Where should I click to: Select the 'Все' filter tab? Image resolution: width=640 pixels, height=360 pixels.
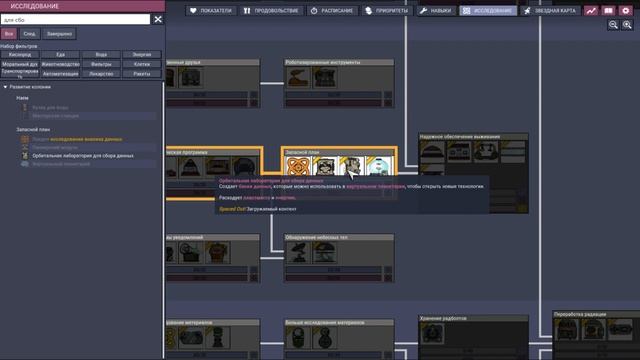click(9, 34)
